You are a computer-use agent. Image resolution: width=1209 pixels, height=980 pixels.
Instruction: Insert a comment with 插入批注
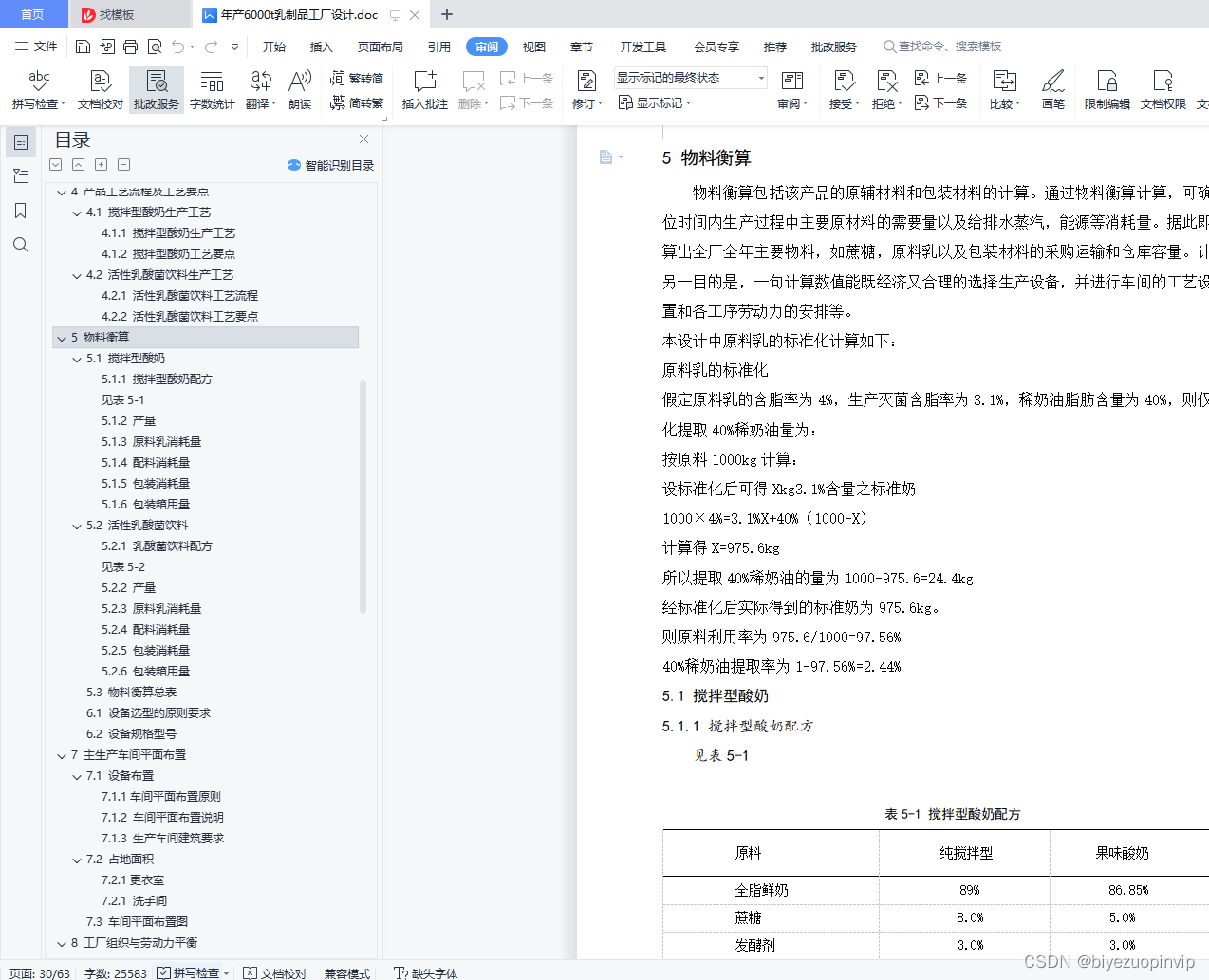pyautogui.click(x=424, y=90)
